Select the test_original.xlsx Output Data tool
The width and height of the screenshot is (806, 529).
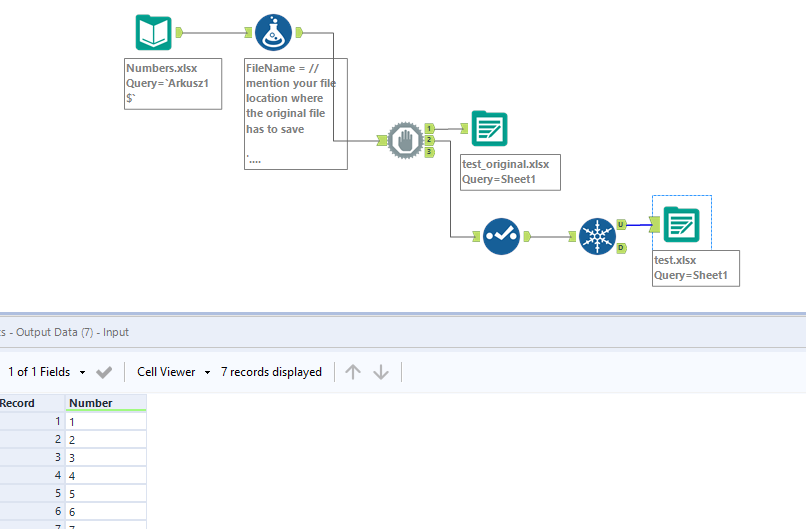click(x=489, y=129)
